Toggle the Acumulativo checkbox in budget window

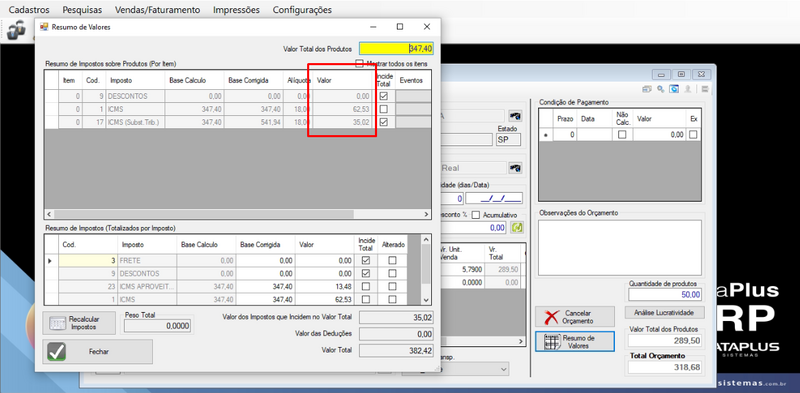click(x=476, y=215)
